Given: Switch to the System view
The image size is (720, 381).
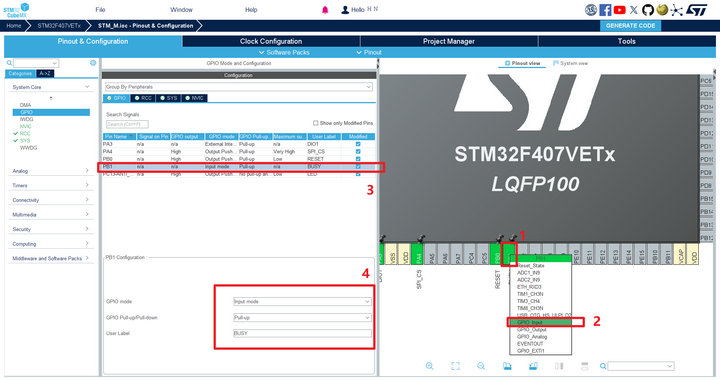Looking at the screenshot, I should click(x=570, y=63).
